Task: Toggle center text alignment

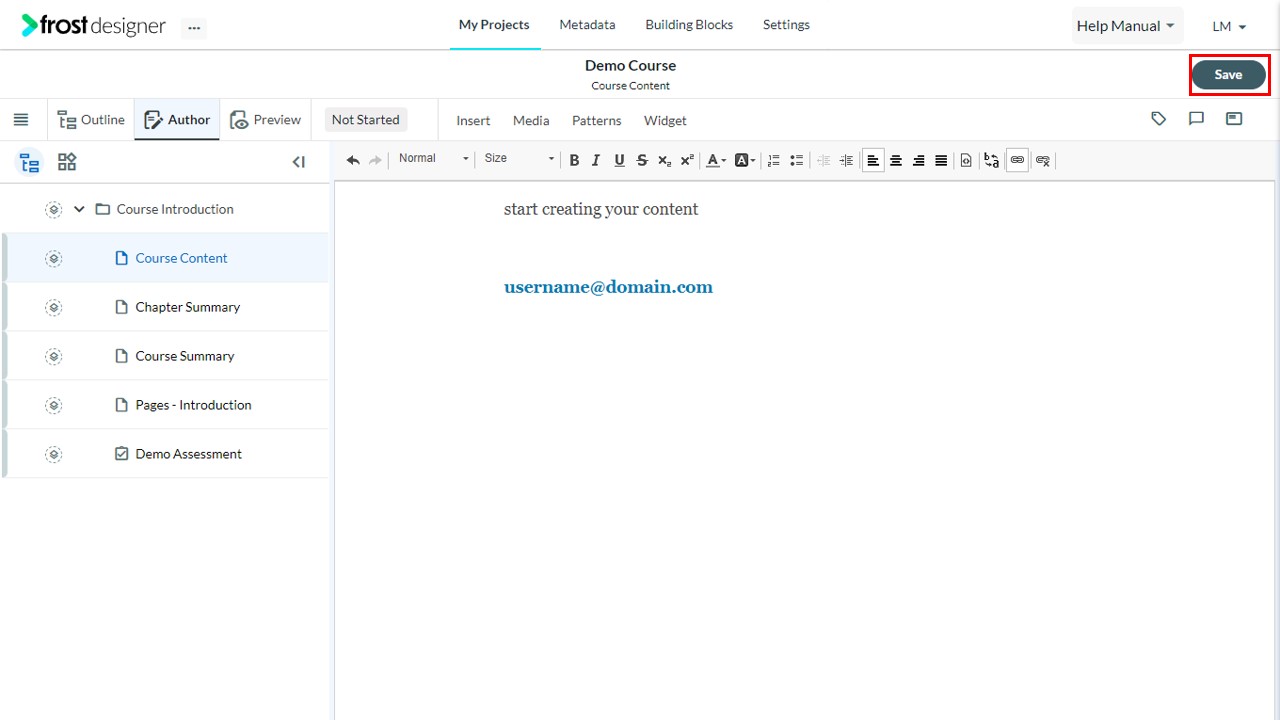Action: [896, 160]
